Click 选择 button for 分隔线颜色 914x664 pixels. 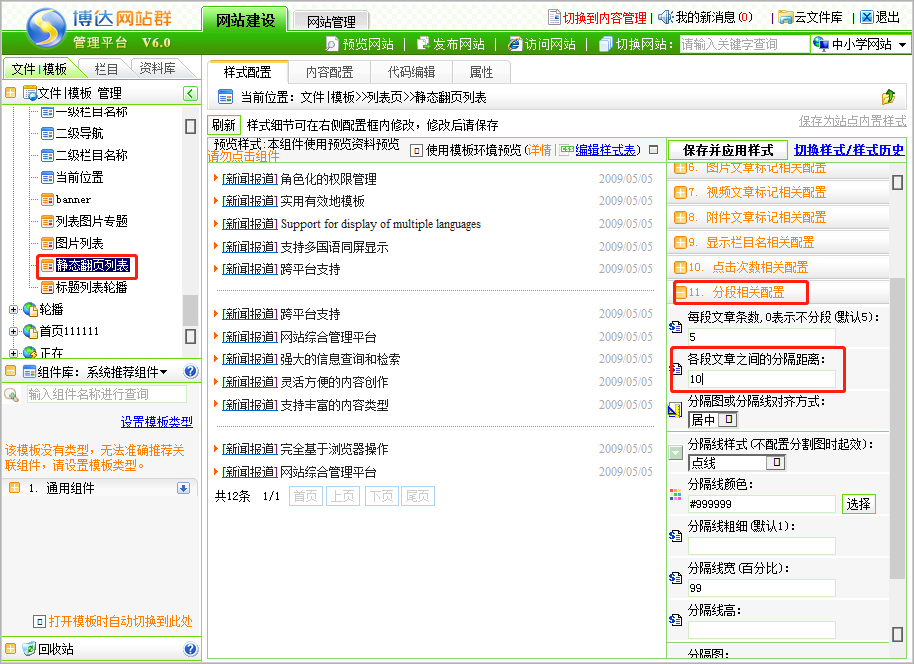tap(858, 504)
